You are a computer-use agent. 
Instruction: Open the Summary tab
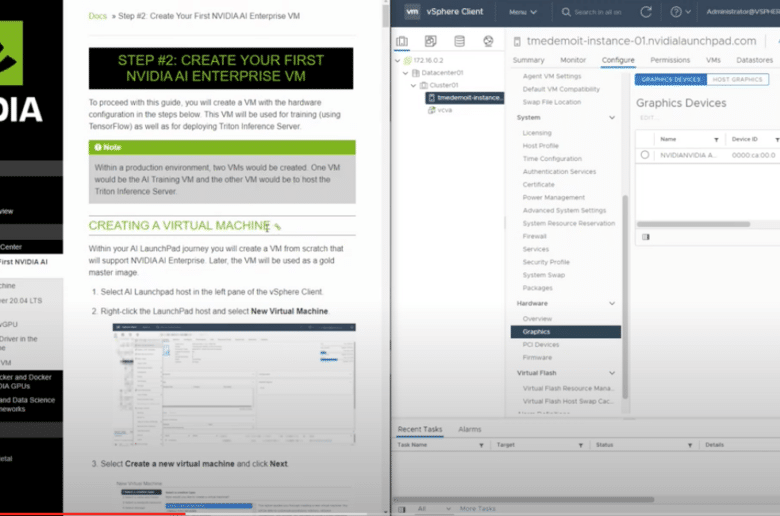528,60
